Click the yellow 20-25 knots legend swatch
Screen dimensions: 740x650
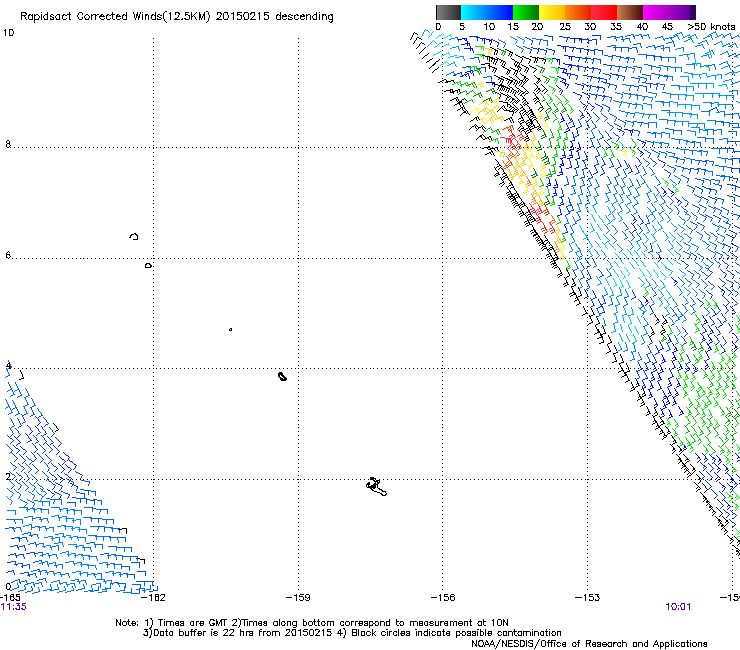point(552,12)
